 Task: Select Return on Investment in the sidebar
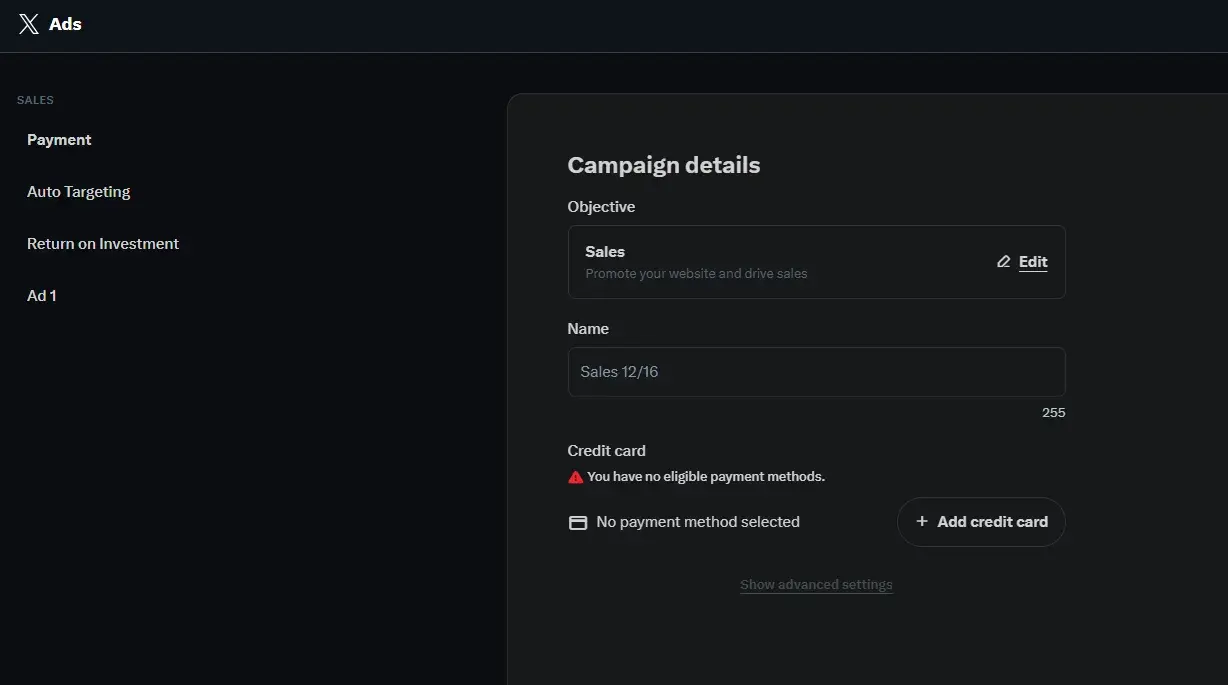103,244
